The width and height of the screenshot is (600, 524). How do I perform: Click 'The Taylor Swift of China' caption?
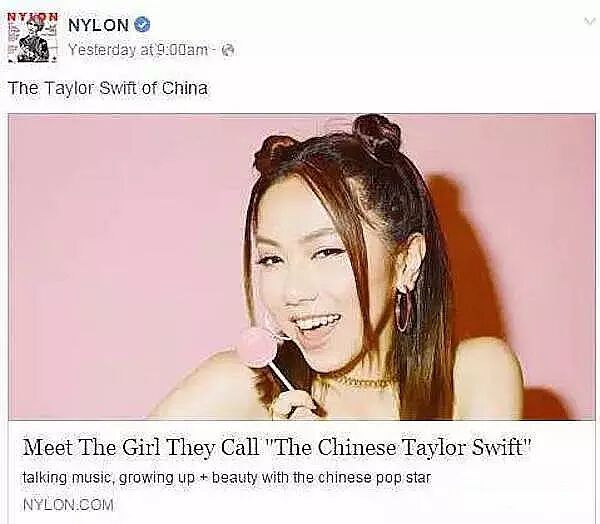tap(108, 88)
